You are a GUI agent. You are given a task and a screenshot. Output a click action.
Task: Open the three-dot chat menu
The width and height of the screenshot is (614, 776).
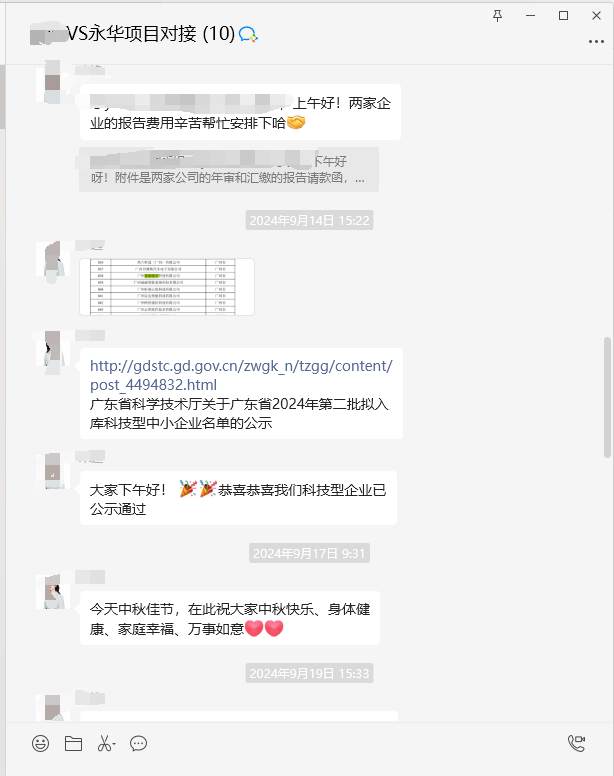coord(596,42)
